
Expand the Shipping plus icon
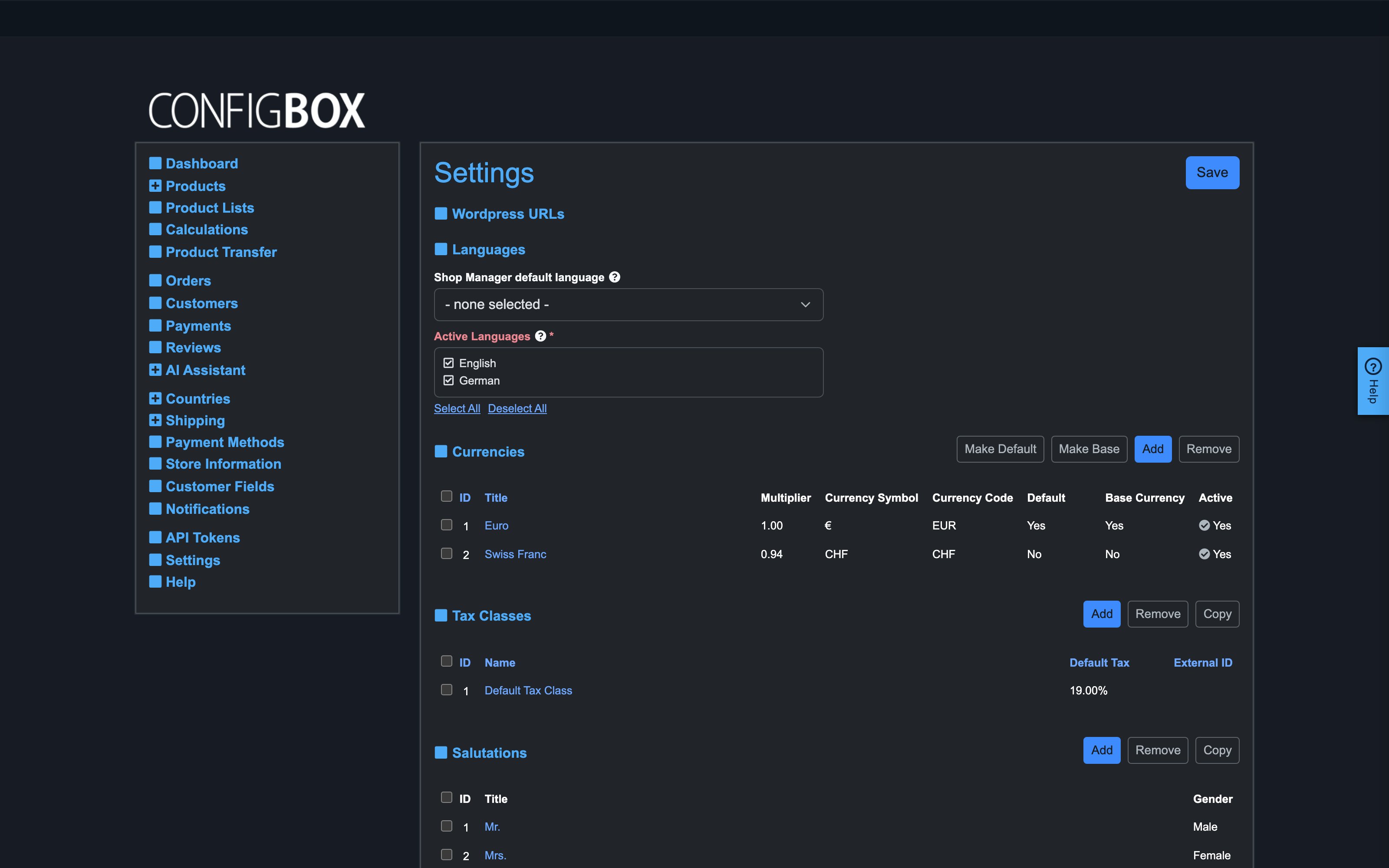(x=155, y=420)
